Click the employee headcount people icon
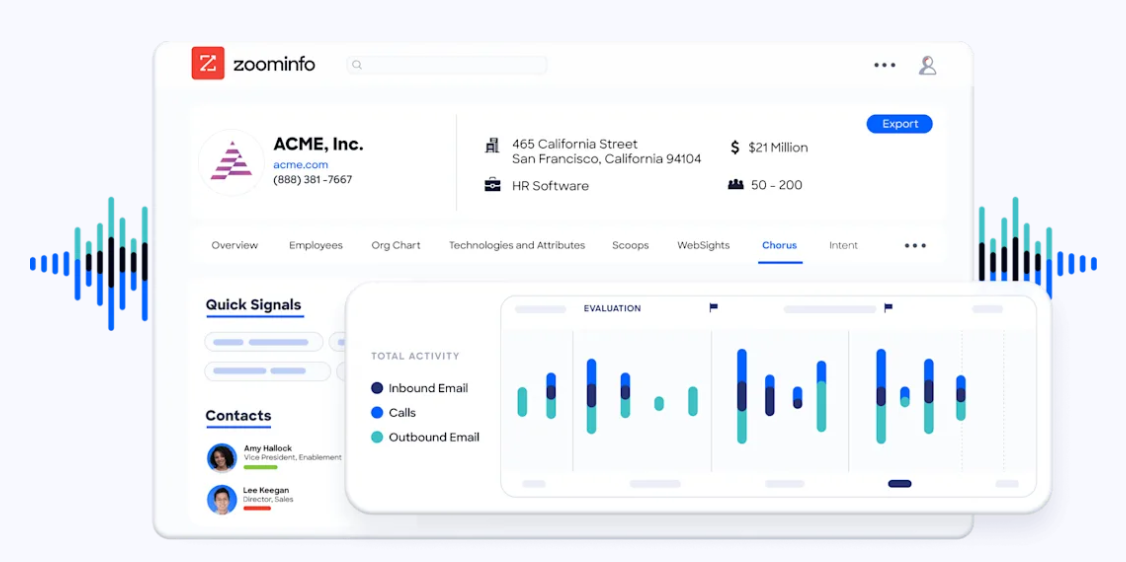Viewport: 1126px width, 562px height. point(735,184)
